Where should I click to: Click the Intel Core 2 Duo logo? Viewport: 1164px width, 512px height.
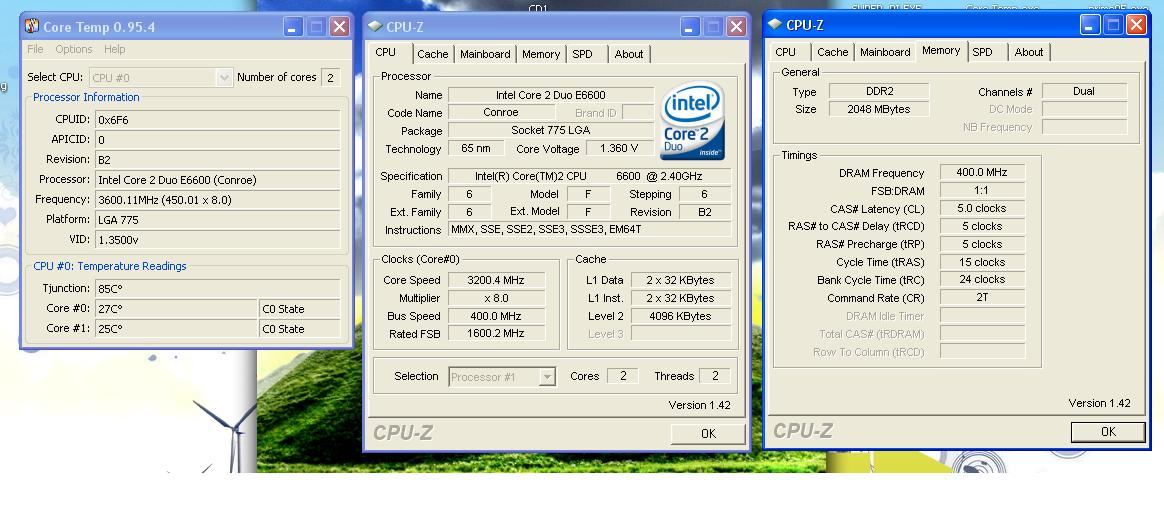click(693, 120)
